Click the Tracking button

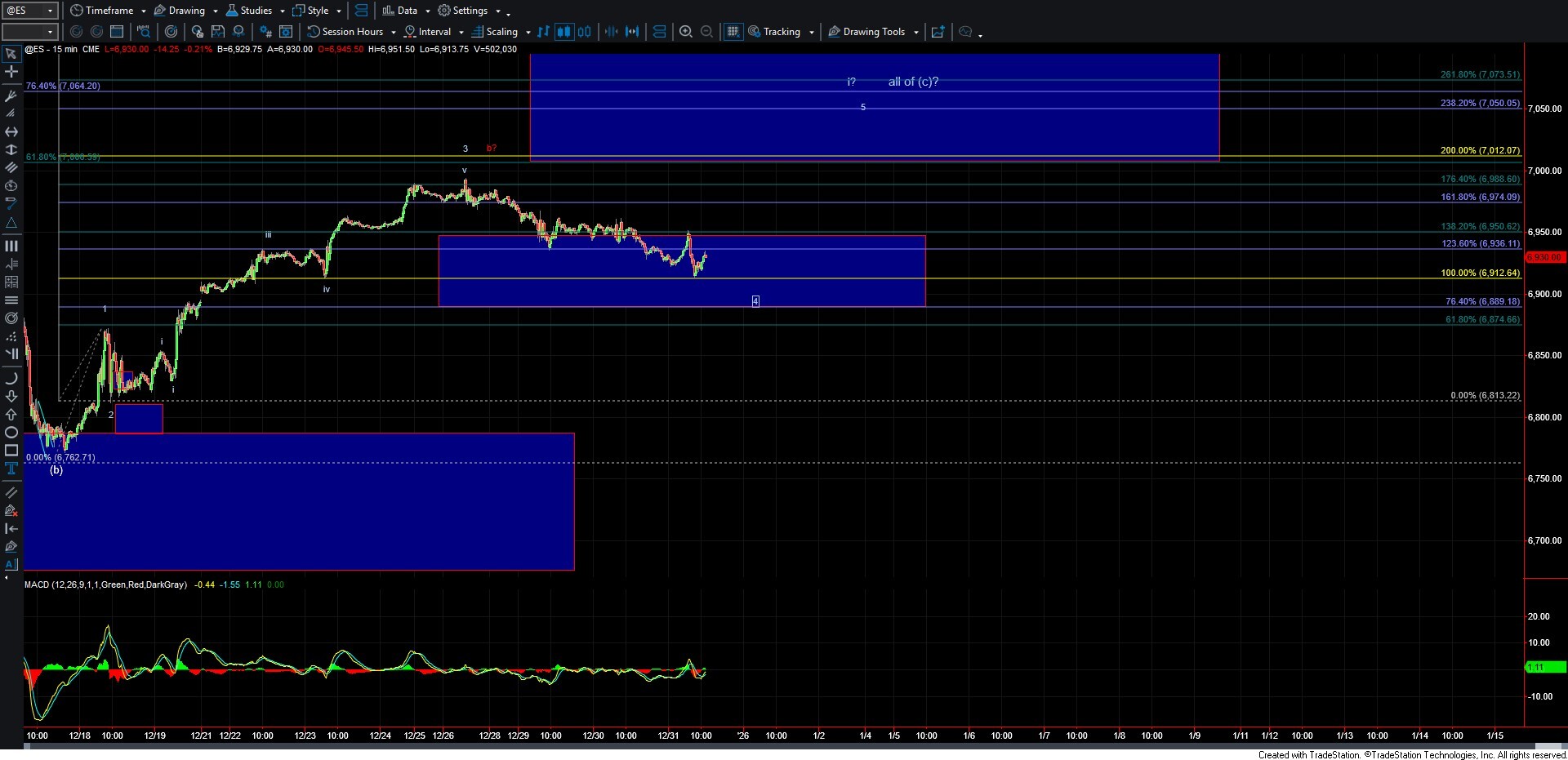click(x=782, y=32)
